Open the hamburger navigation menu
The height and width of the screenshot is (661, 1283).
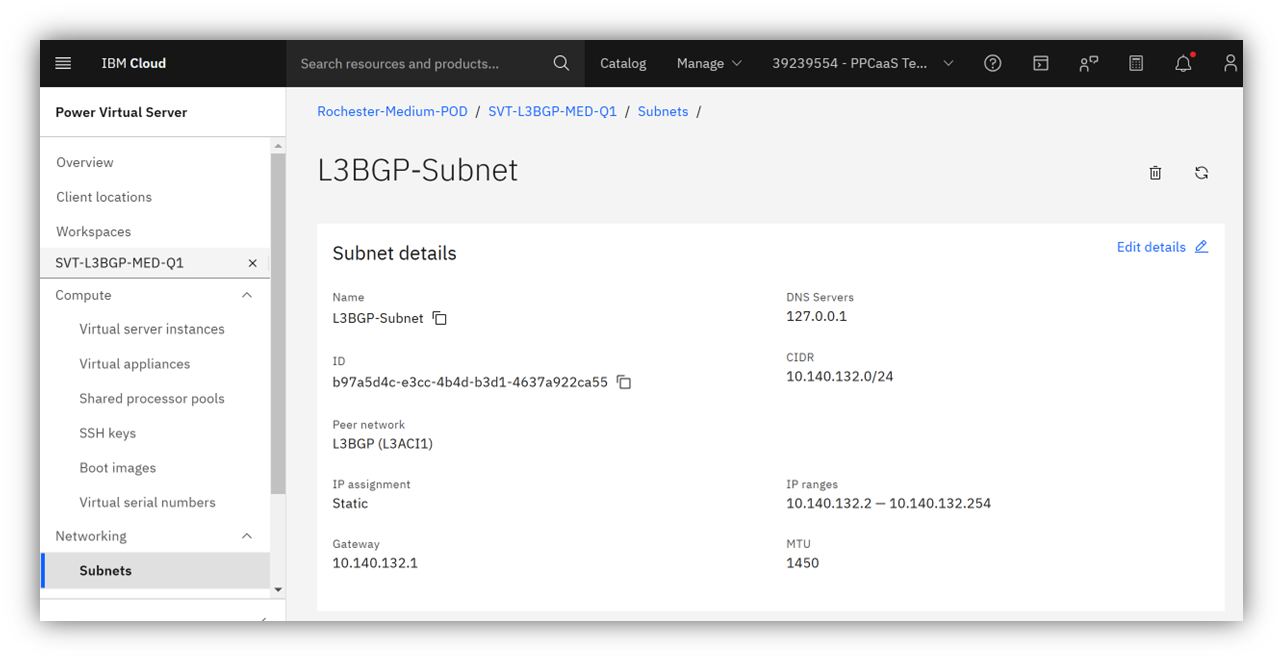point(63,63)
